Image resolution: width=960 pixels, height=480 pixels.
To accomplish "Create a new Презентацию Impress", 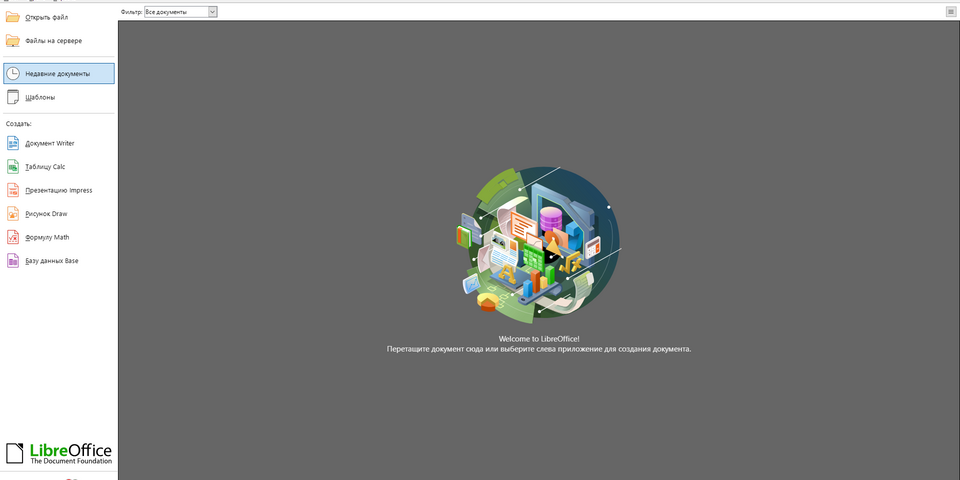I will 59,190.
